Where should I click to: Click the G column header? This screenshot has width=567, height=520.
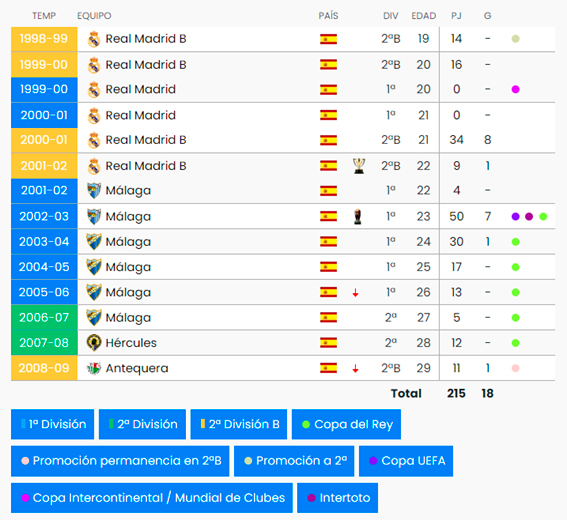pyautogui.click(x=487, y=16)
